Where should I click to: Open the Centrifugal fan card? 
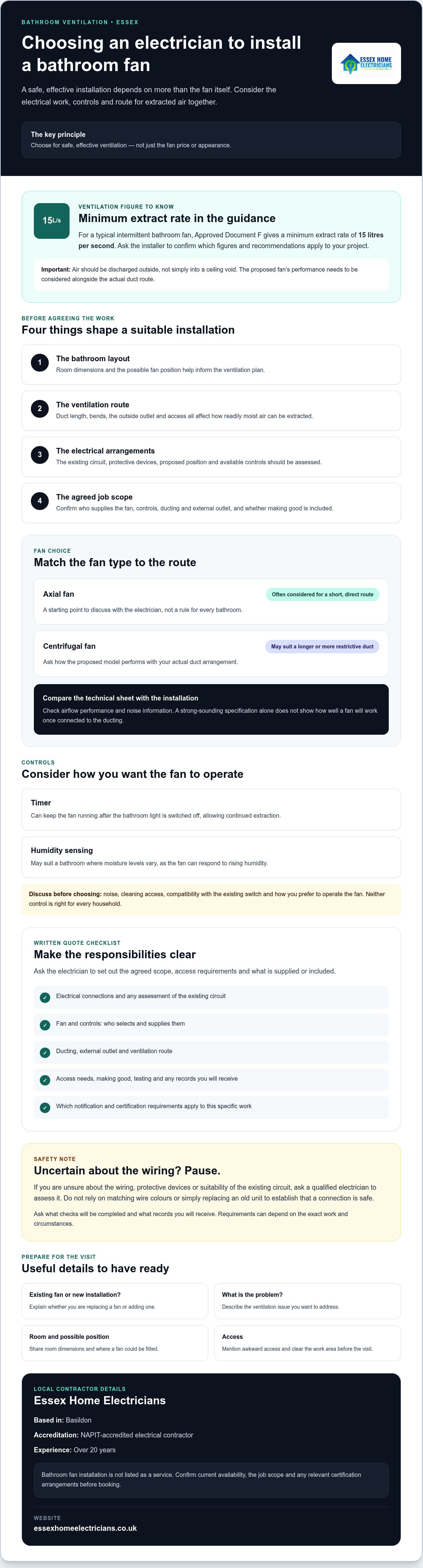tap(211, 654)
